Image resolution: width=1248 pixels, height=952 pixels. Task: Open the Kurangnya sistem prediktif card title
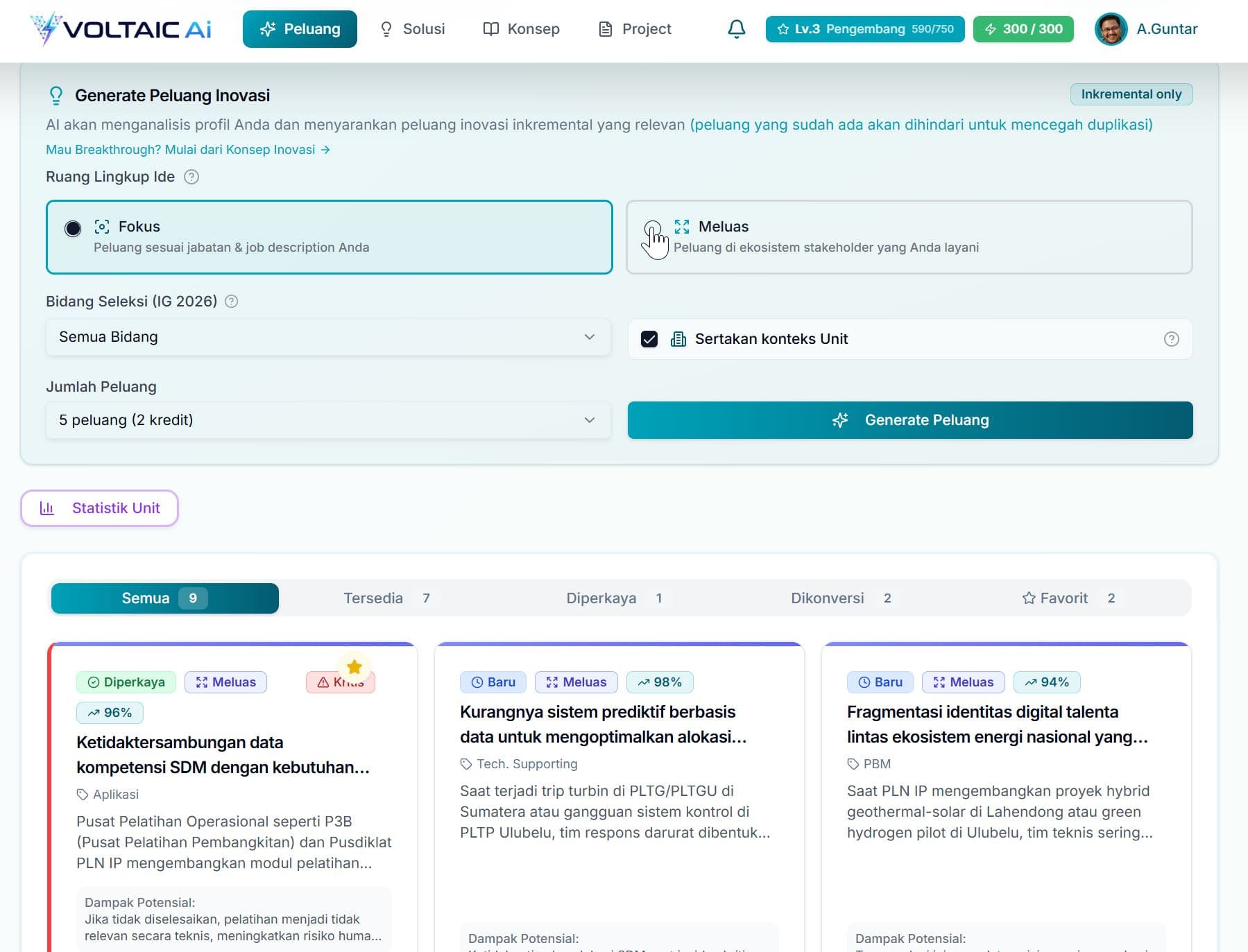pos(604,725)
